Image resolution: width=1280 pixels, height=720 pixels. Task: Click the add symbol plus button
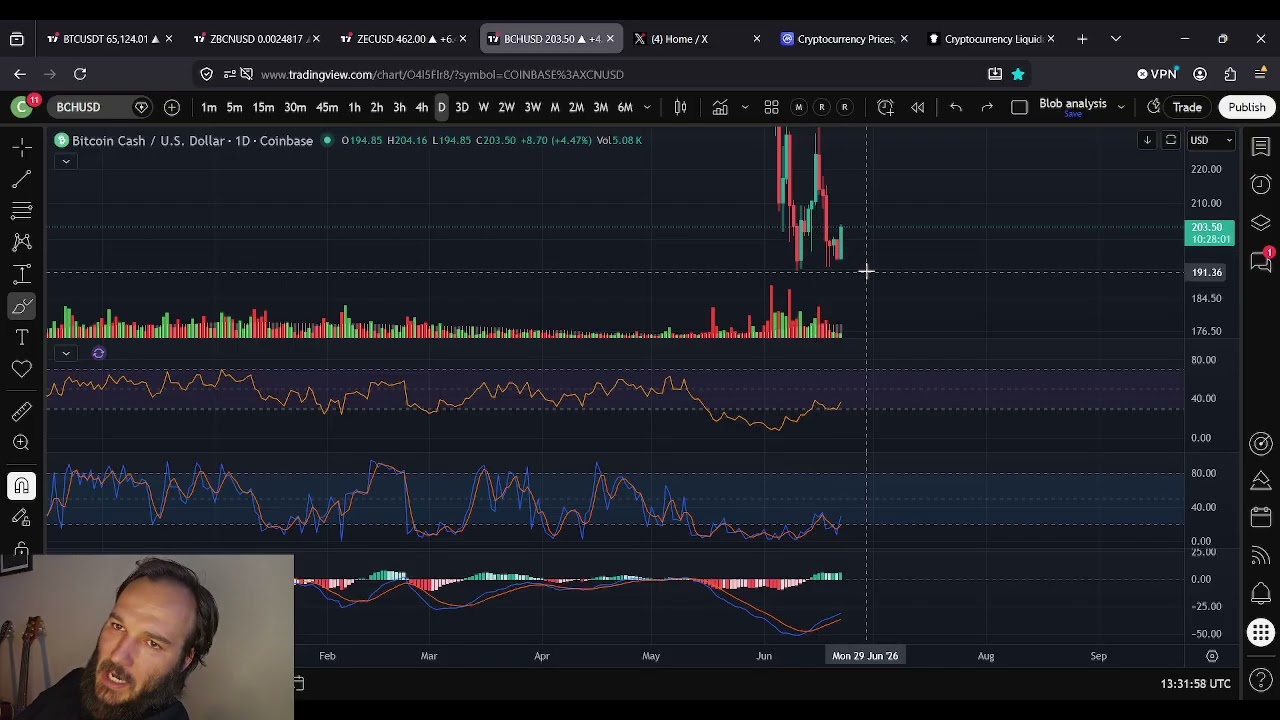[x=172, y=107]
